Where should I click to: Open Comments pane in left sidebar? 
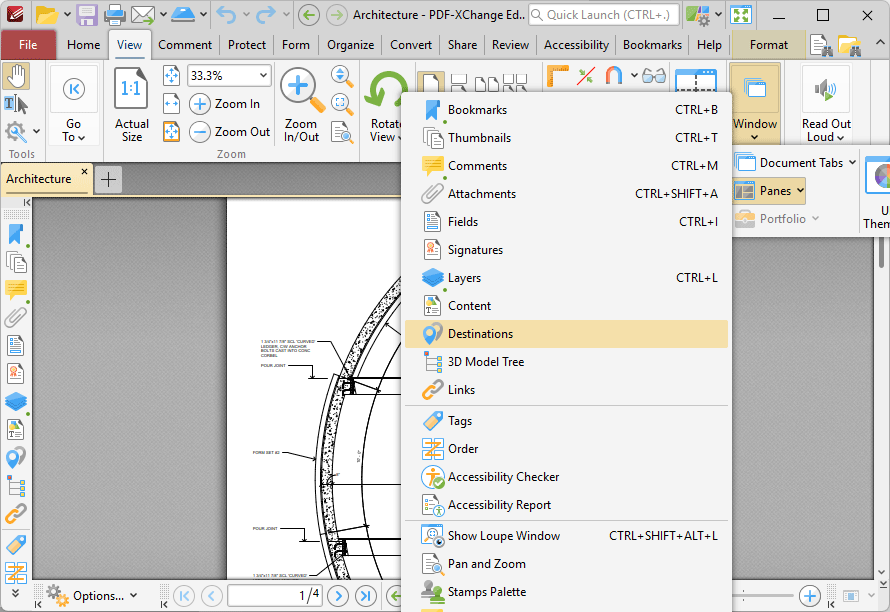click(16, 290)
